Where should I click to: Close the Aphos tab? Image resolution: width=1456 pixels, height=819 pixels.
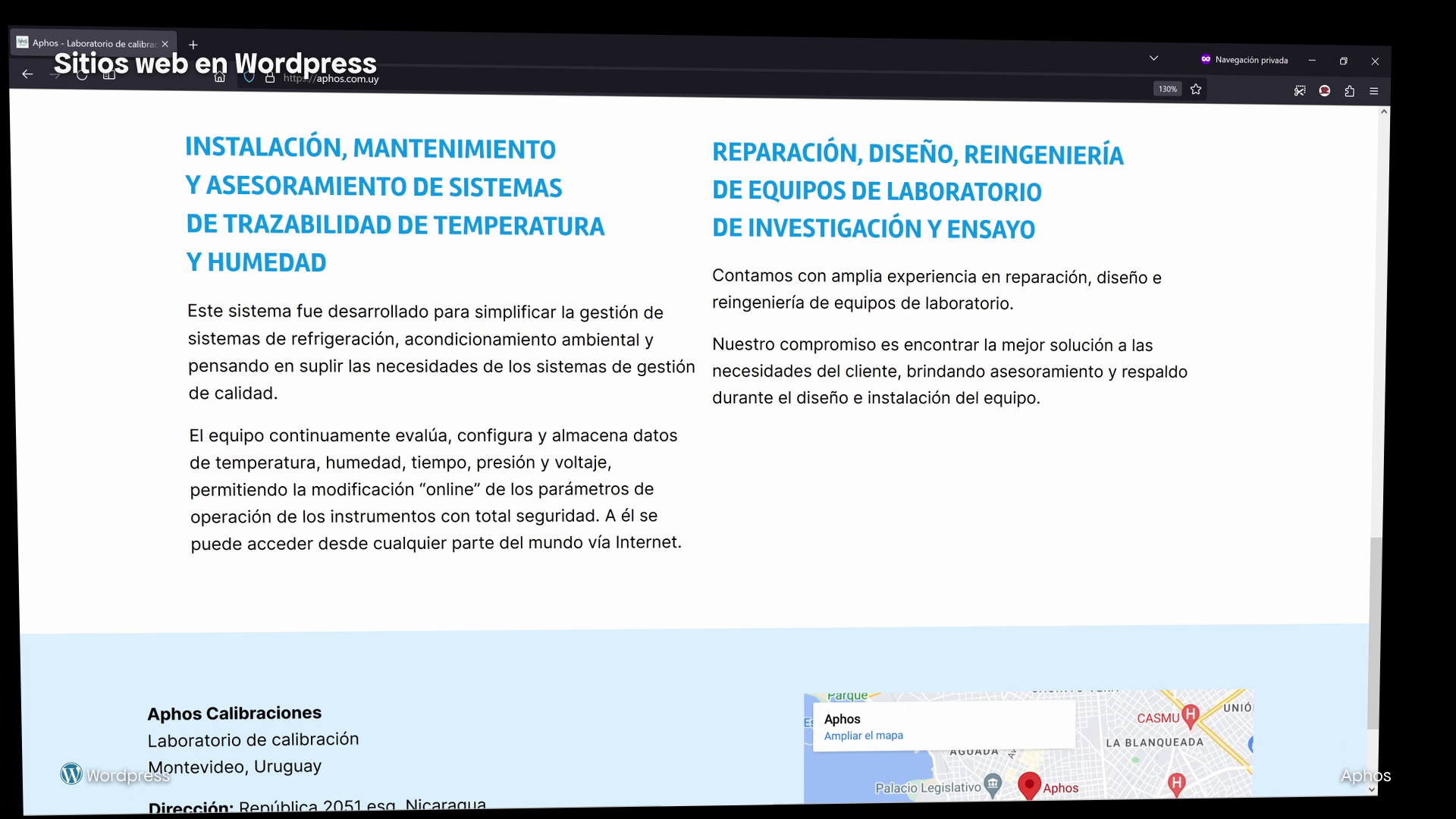(x=165, y=44)
